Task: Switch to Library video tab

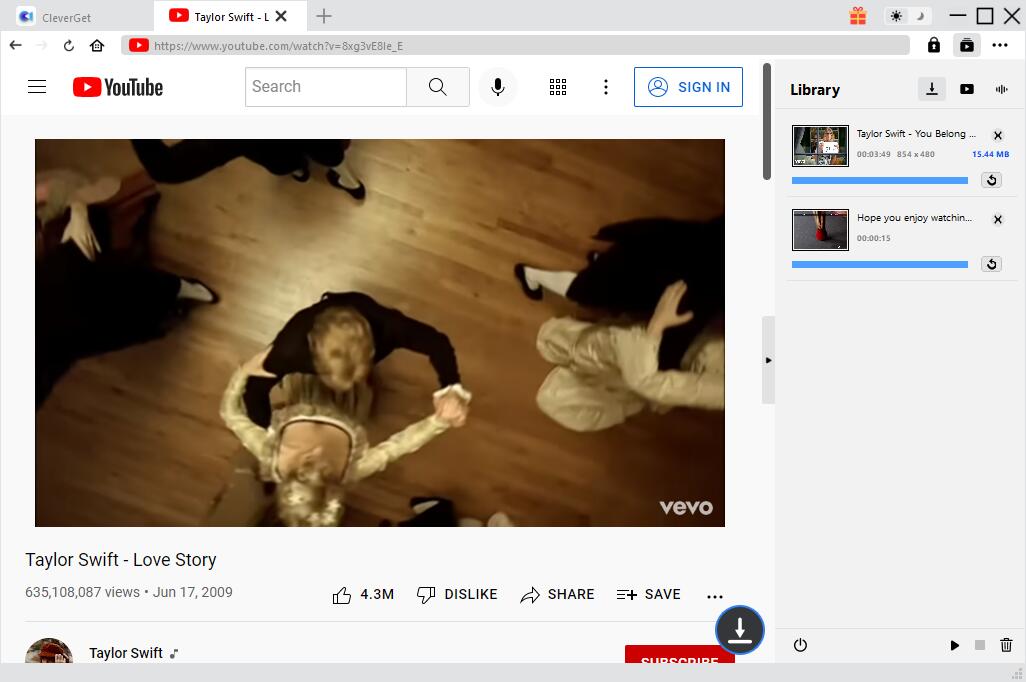Action: [x=966, y=89]
